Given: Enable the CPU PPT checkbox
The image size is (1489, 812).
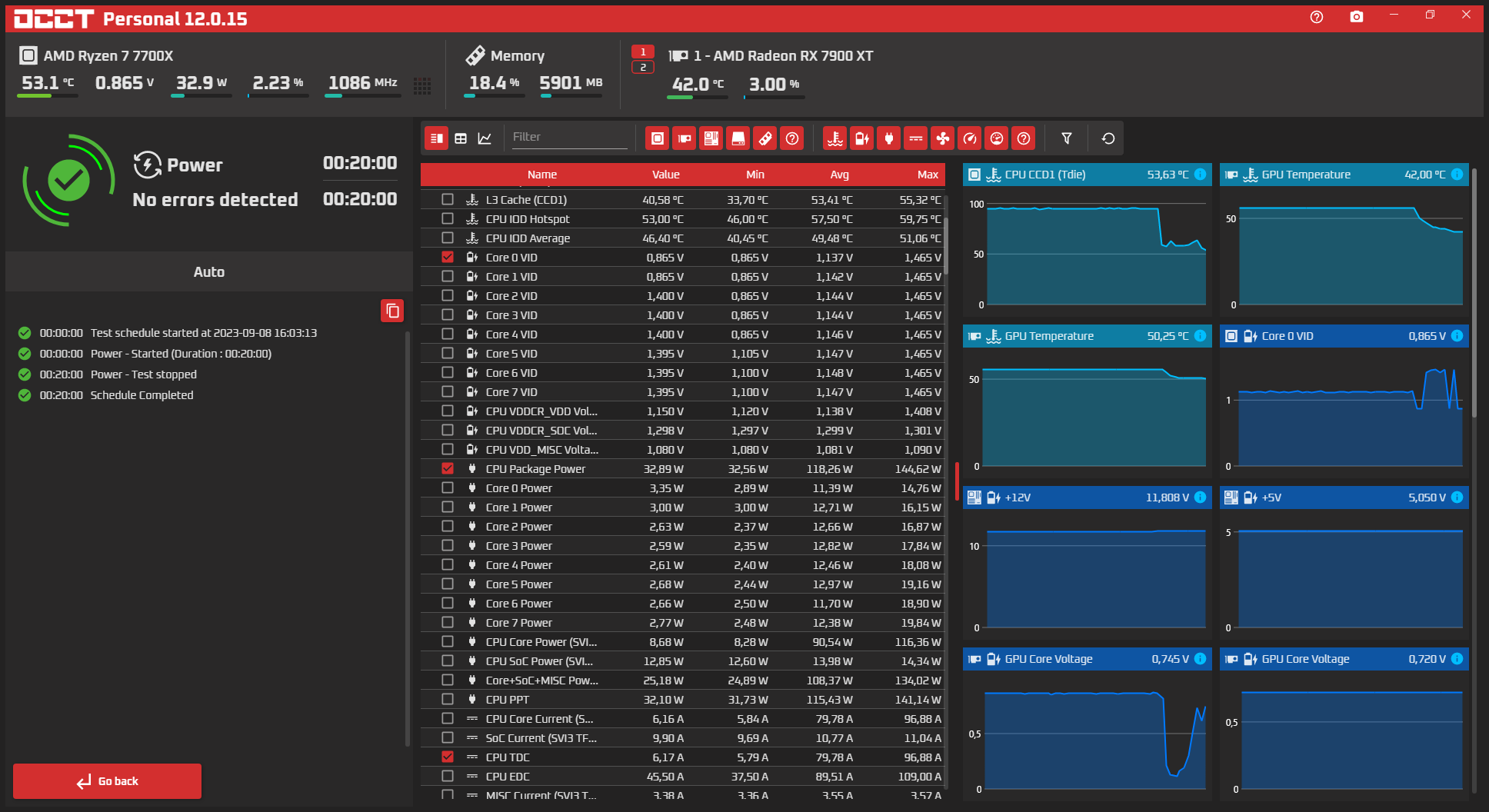Looking at the screenshot, I should click(x=448, y=700).
